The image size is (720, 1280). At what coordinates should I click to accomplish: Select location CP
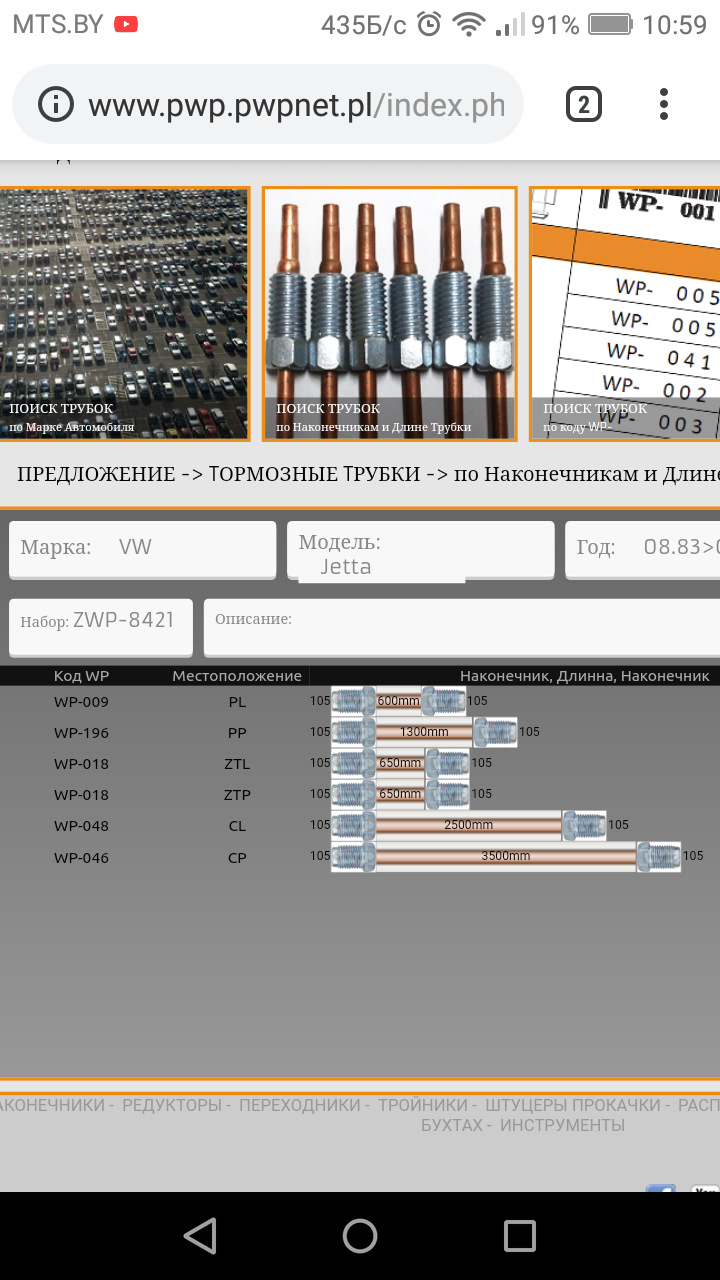pyautogui.click(x=237, y=858)
